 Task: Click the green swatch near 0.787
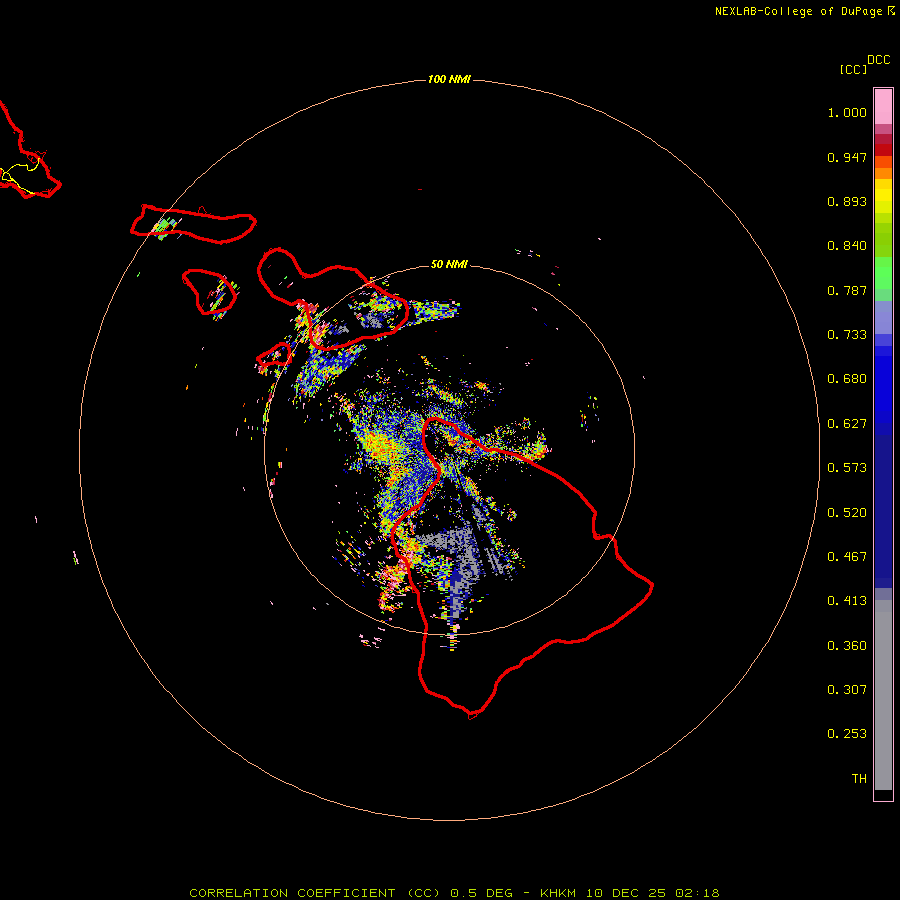[883, 278]
